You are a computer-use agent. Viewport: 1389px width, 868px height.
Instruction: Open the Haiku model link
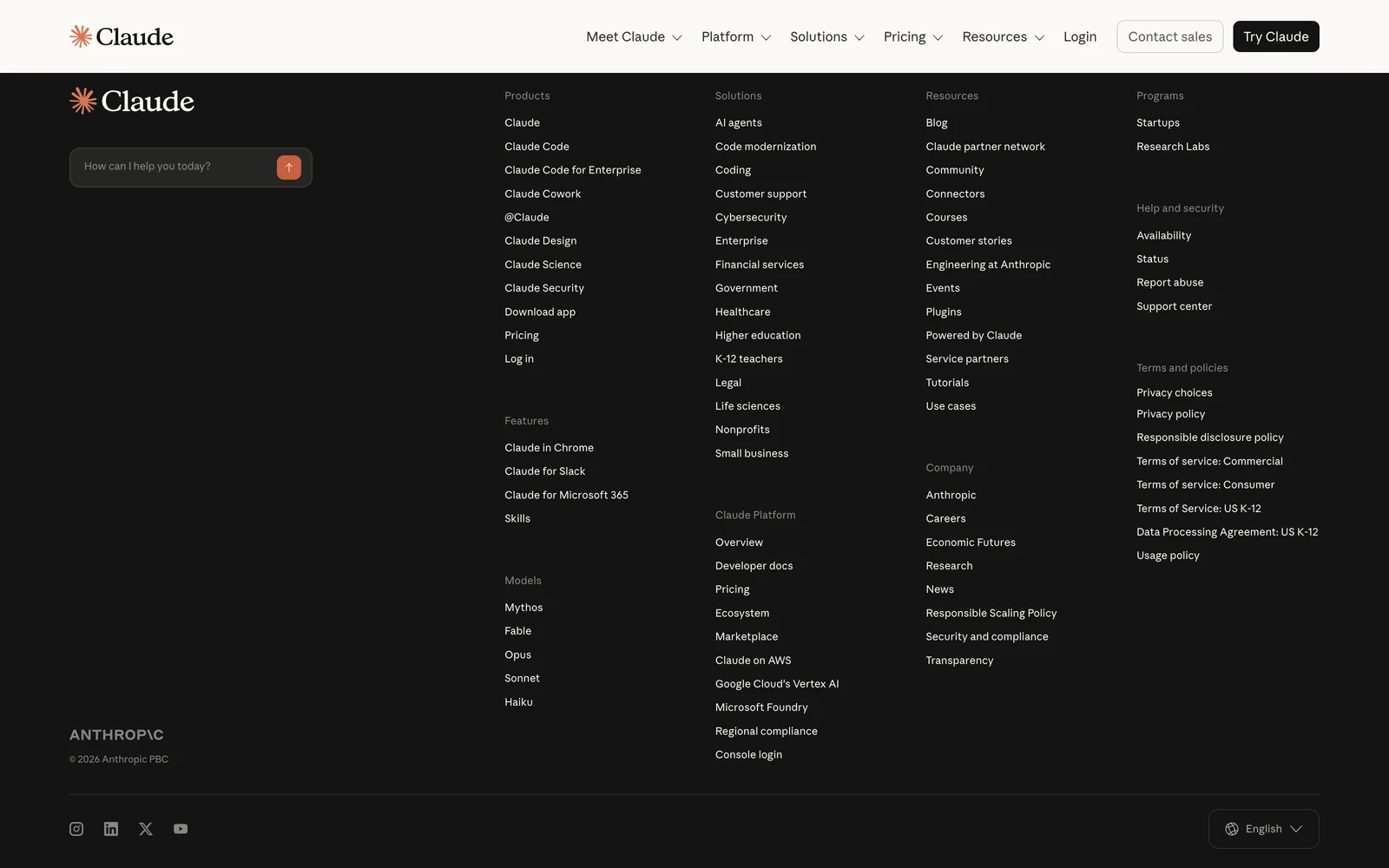519,702
